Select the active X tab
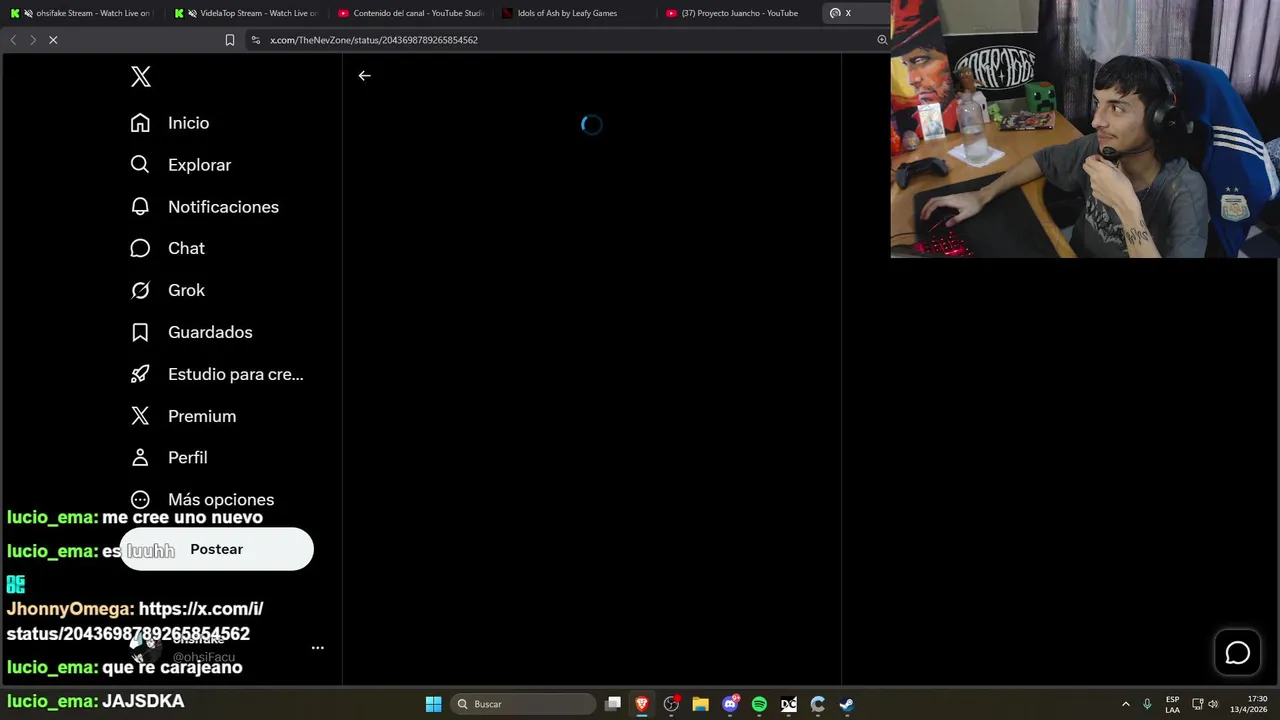1280x720 pixels. click(x=855, y=13)
